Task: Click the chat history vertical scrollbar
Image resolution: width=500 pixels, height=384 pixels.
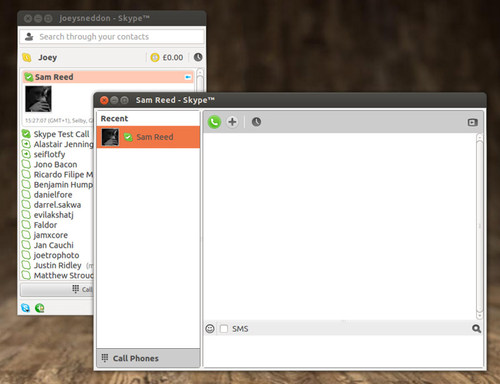Action: coord(479,226)
